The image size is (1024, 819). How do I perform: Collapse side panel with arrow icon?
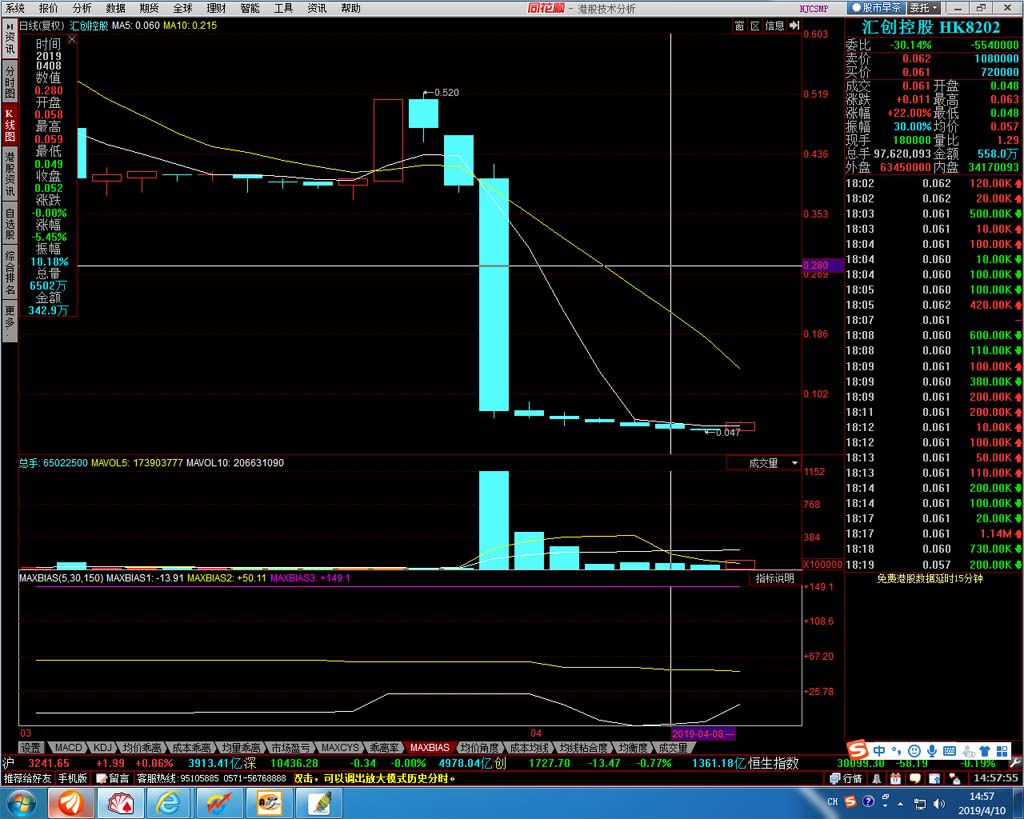tap(794, 25)
